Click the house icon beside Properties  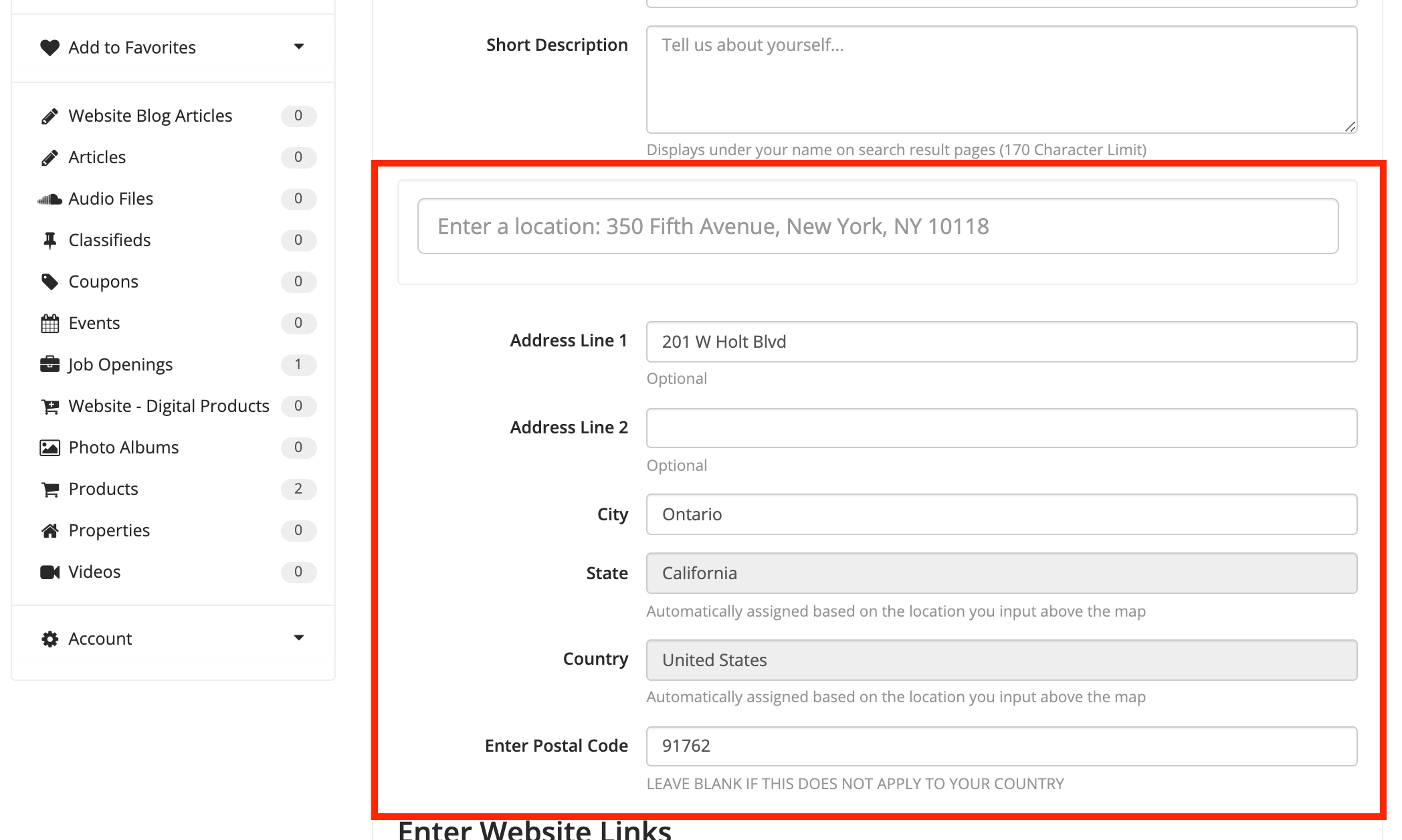49,531
